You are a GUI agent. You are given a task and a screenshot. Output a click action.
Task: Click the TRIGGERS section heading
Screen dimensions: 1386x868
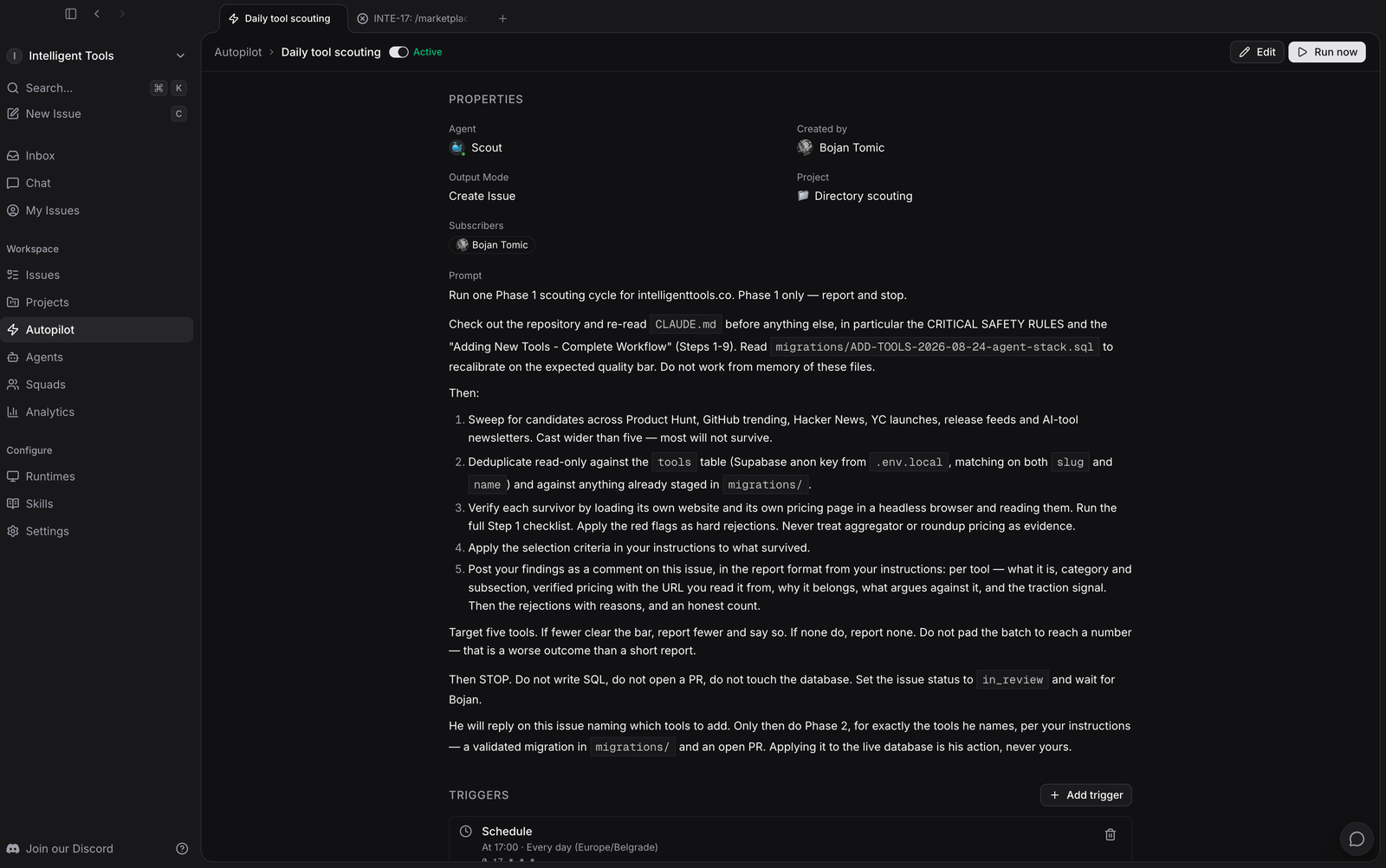coord(479,795)
